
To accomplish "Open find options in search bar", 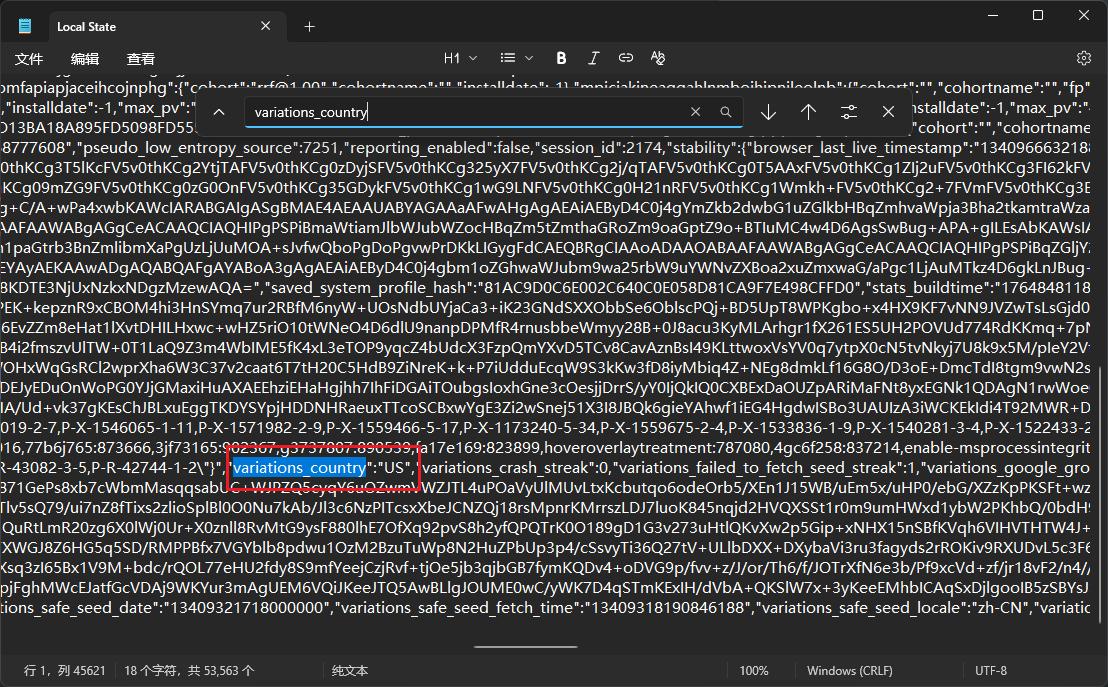I will 848,112.
